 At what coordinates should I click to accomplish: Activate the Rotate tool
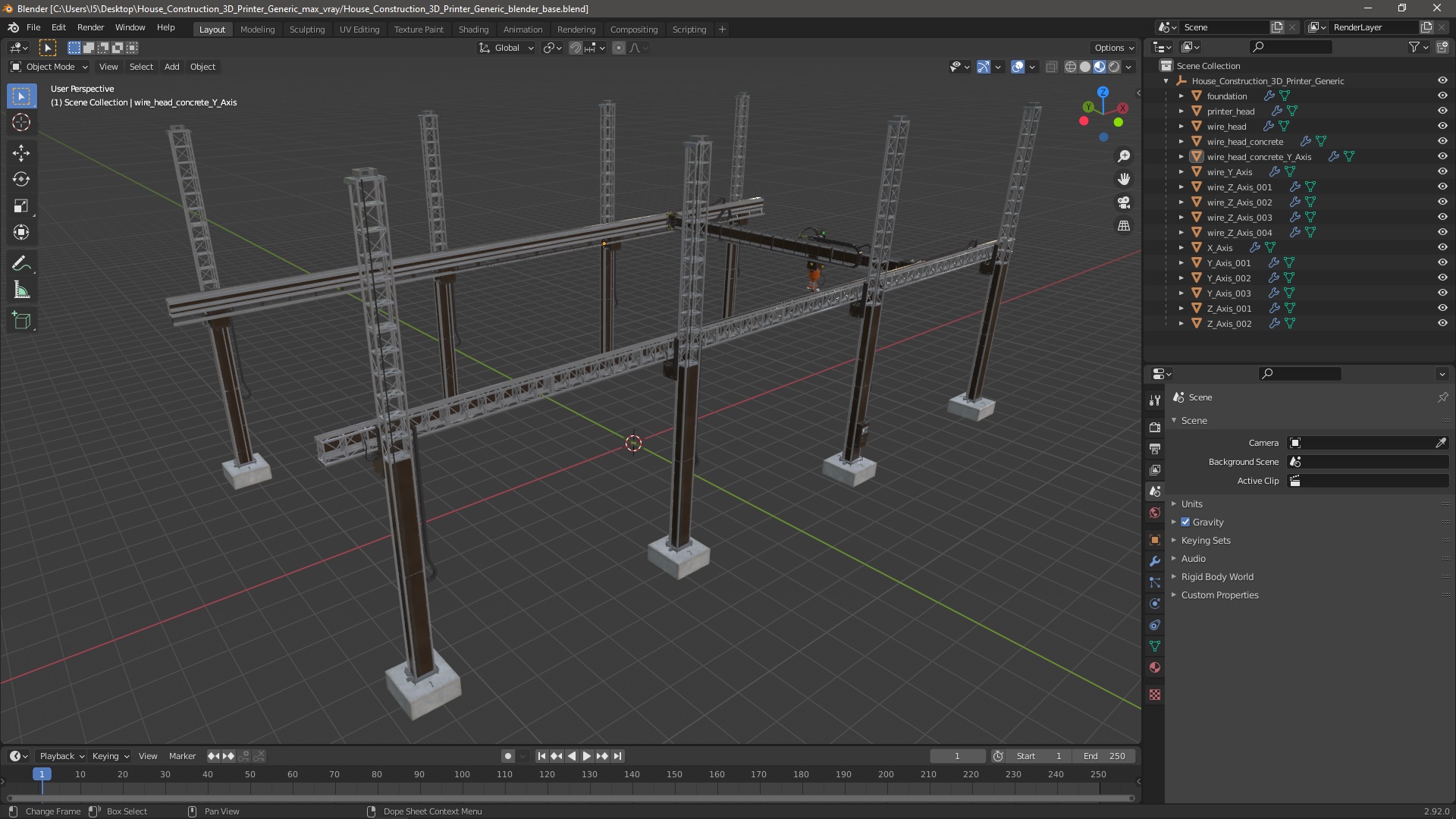click(x=21, y=180)
